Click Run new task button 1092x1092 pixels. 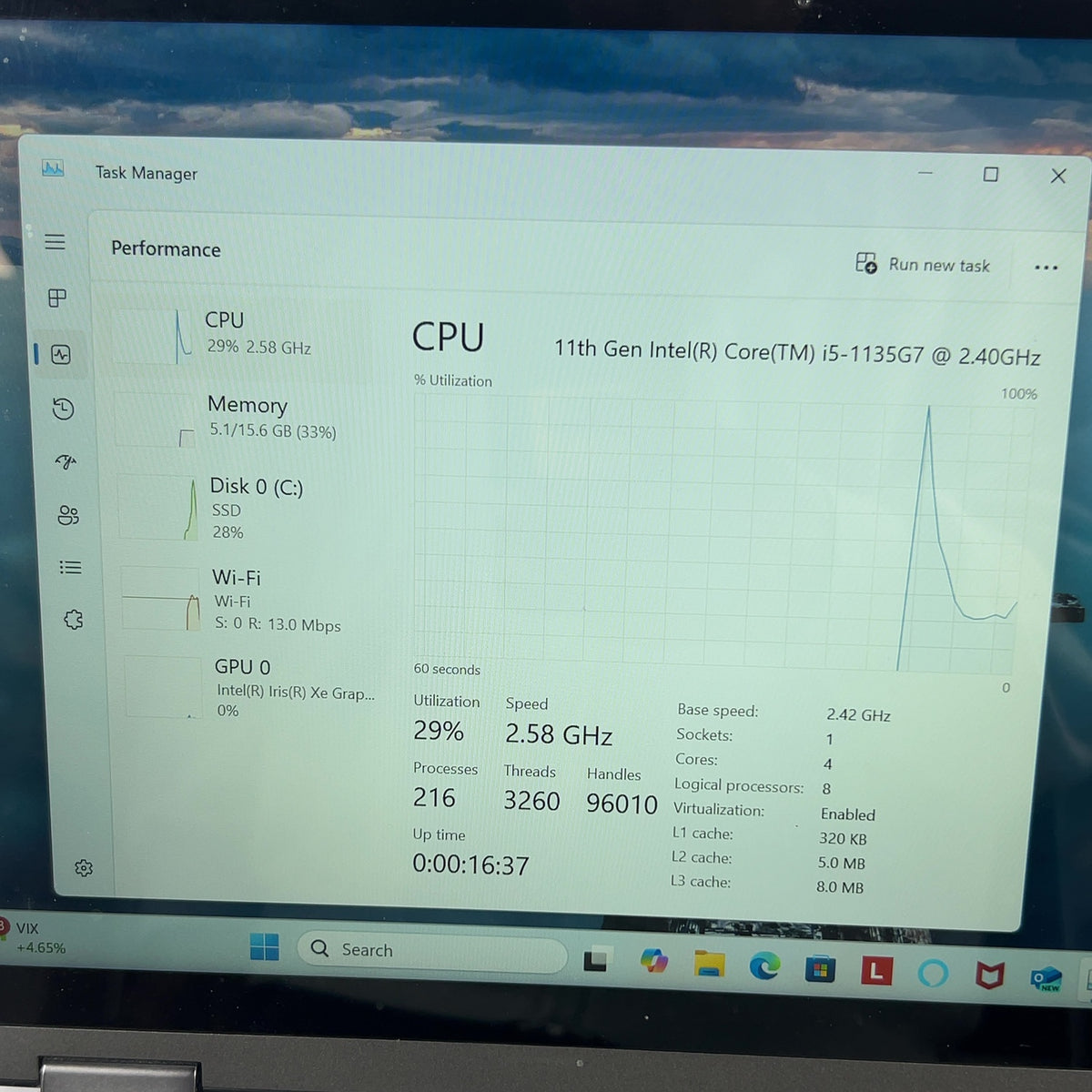923,265
